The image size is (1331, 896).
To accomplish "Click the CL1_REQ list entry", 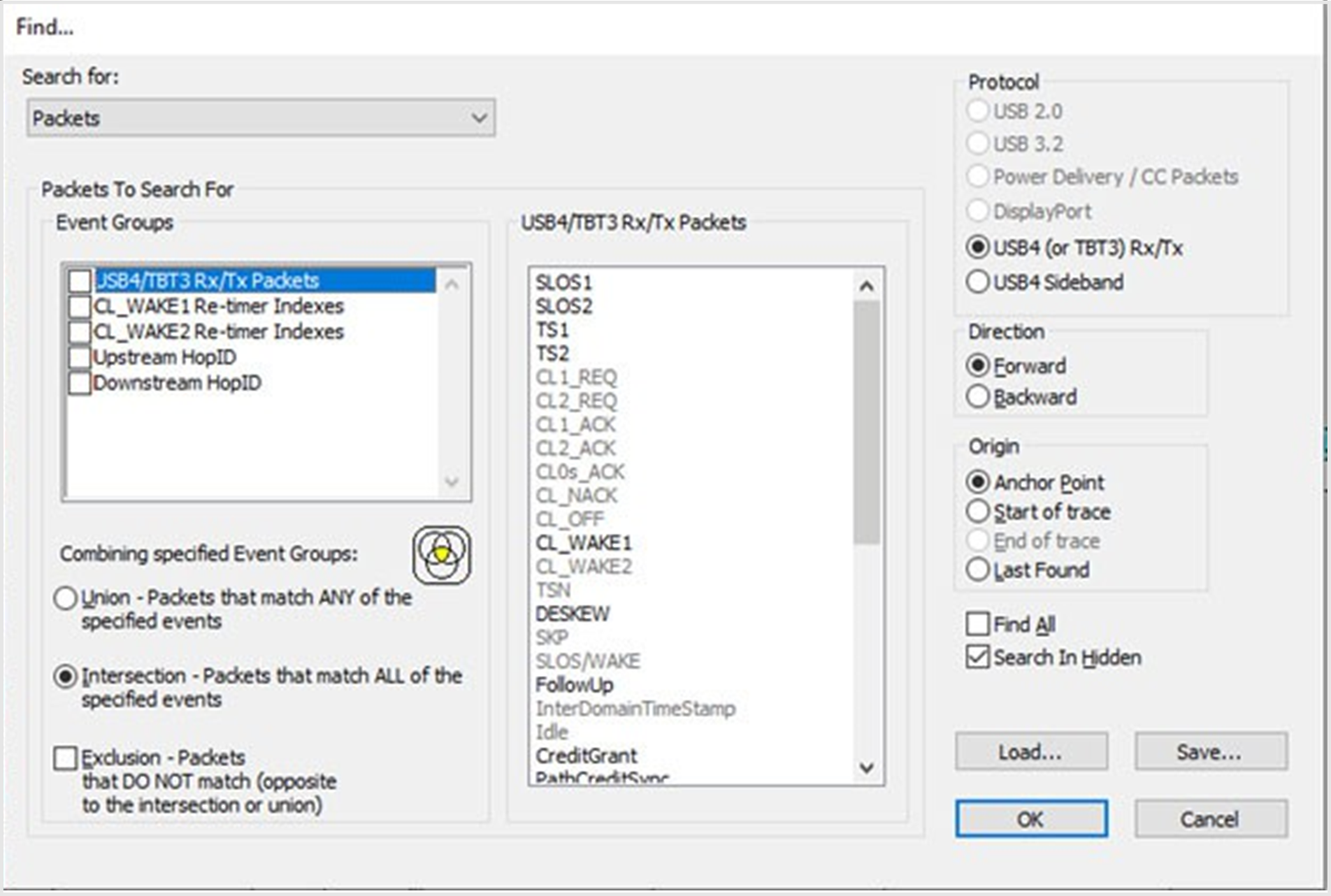I will pos(576,377).
